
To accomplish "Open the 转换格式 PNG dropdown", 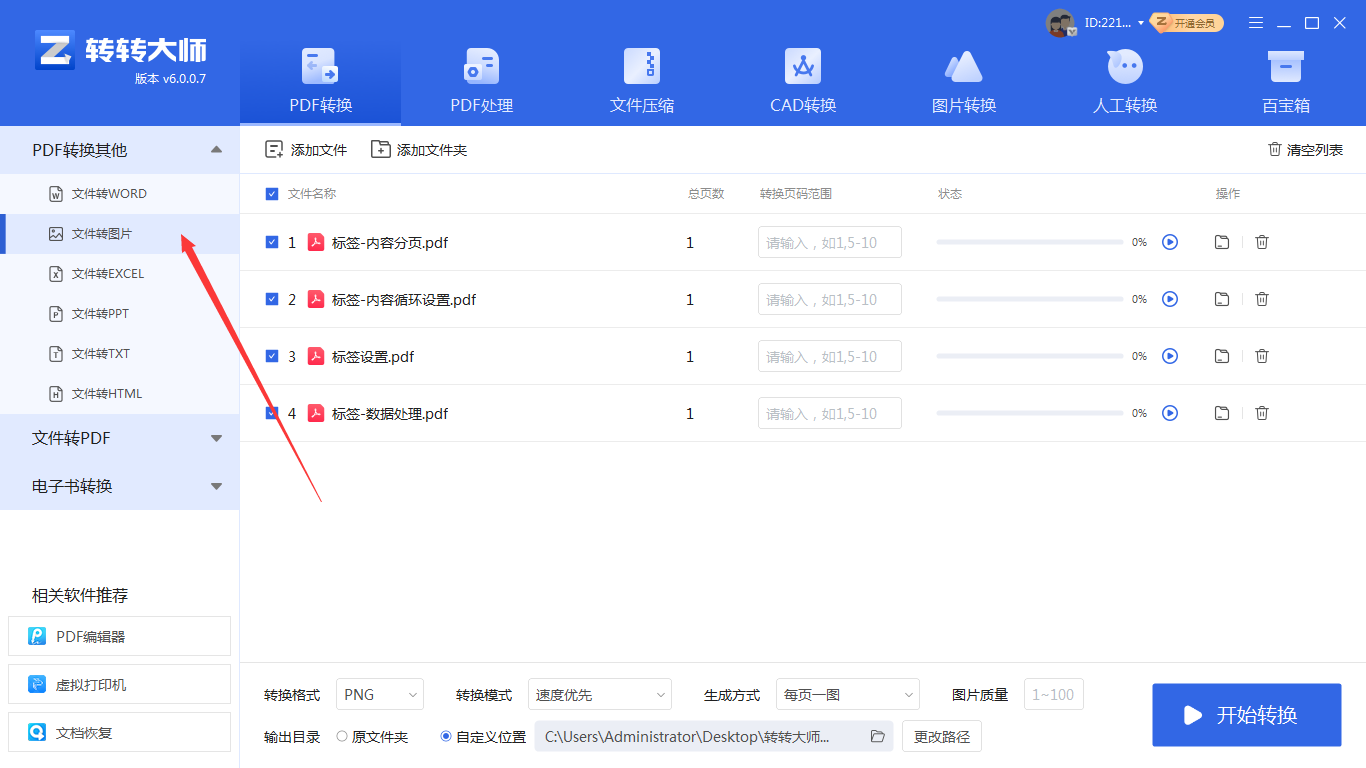I will [x=379, y=694].
